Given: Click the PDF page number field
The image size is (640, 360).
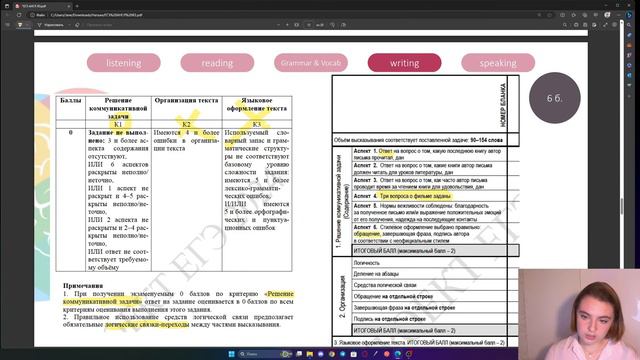Looking at the screenshot, I should [x=309, y=25].
